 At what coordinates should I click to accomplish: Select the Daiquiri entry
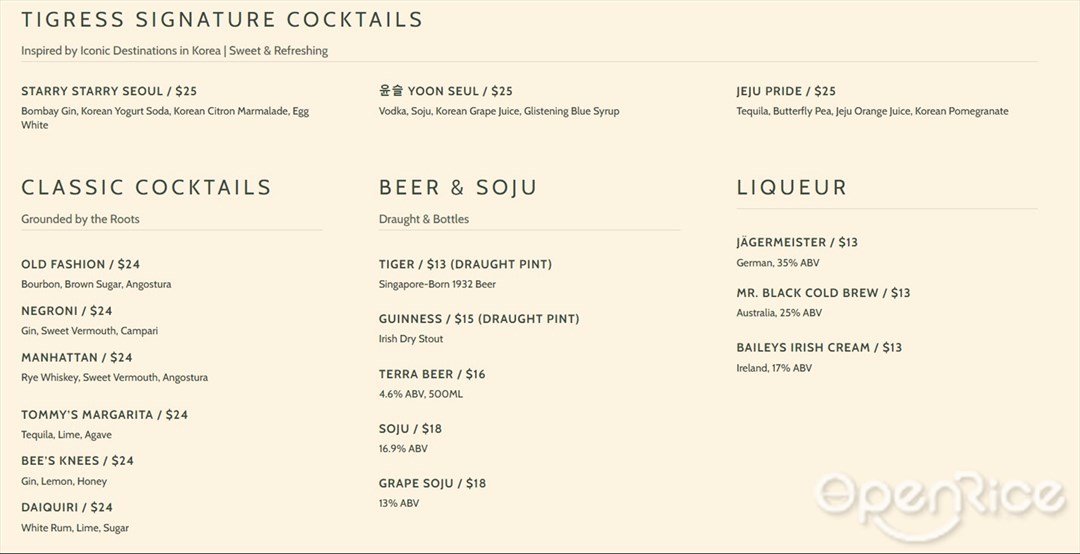click(67, 507)
